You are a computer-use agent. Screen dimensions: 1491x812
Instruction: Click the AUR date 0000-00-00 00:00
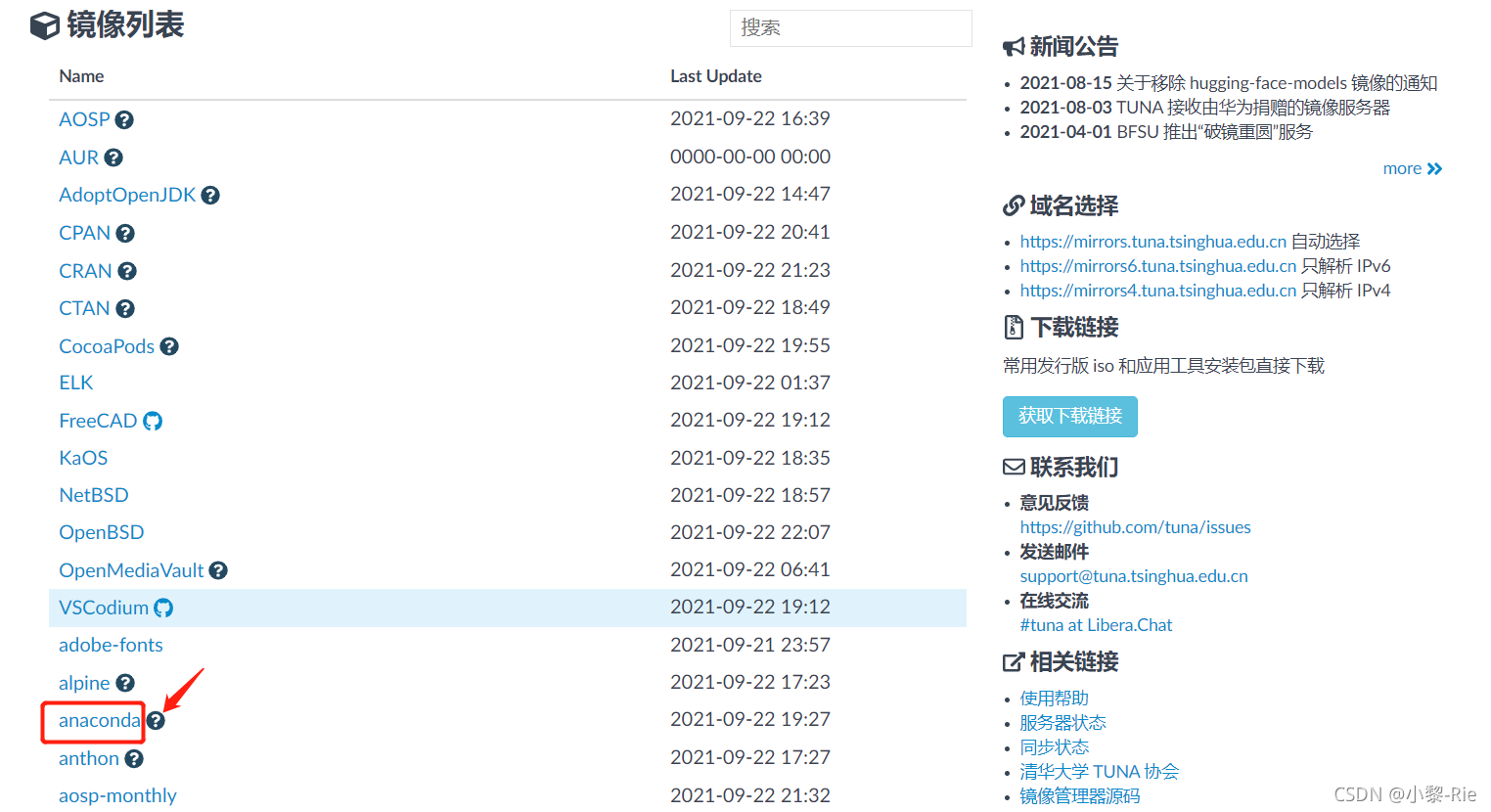tap(750, 157)
